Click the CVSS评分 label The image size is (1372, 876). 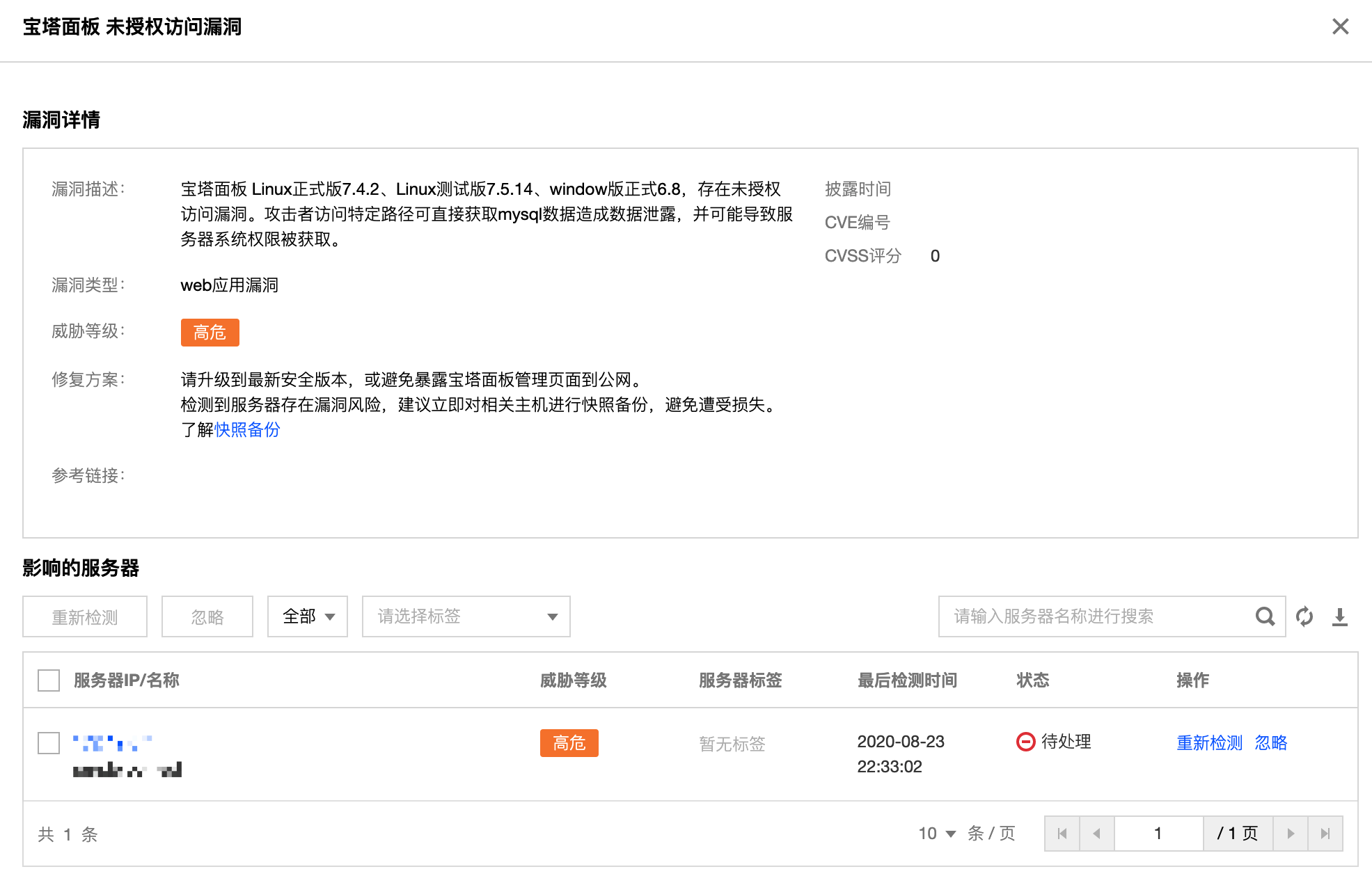point(863,256)
